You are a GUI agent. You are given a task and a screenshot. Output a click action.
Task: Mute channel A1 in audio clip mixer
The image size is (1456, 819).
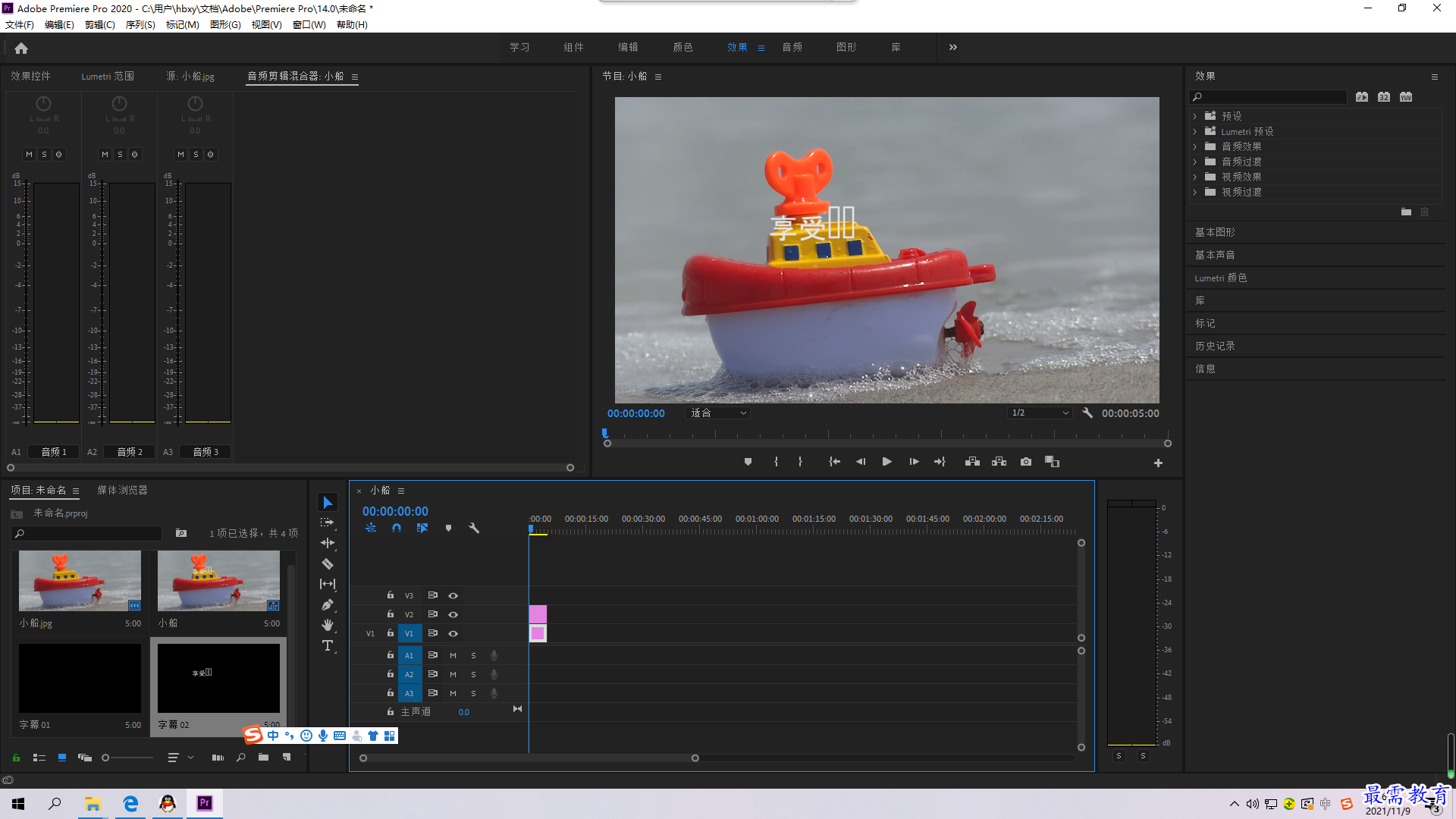coord(29,154)
